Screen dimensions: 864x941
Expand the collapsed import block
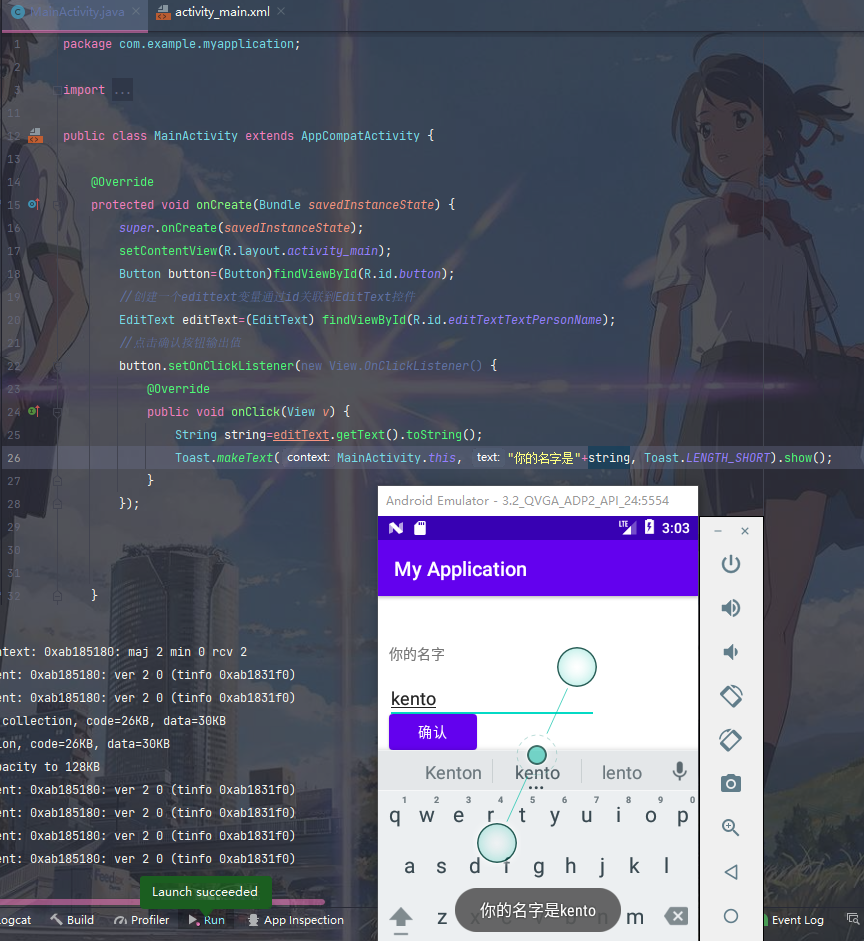pyautogui.click(x=57, y=90)
